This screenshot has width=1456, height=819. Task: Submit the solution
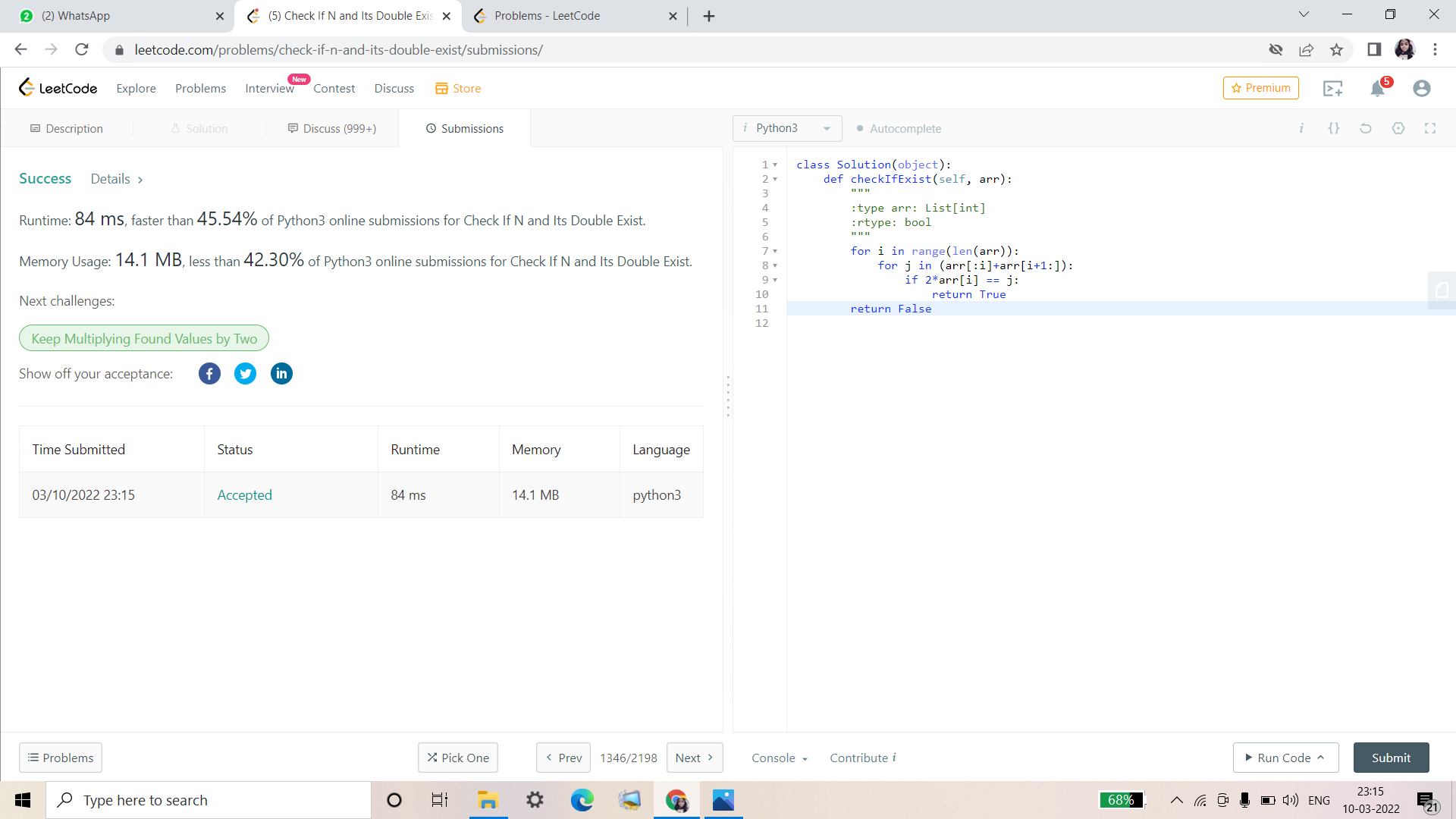tap(1392, 758)
